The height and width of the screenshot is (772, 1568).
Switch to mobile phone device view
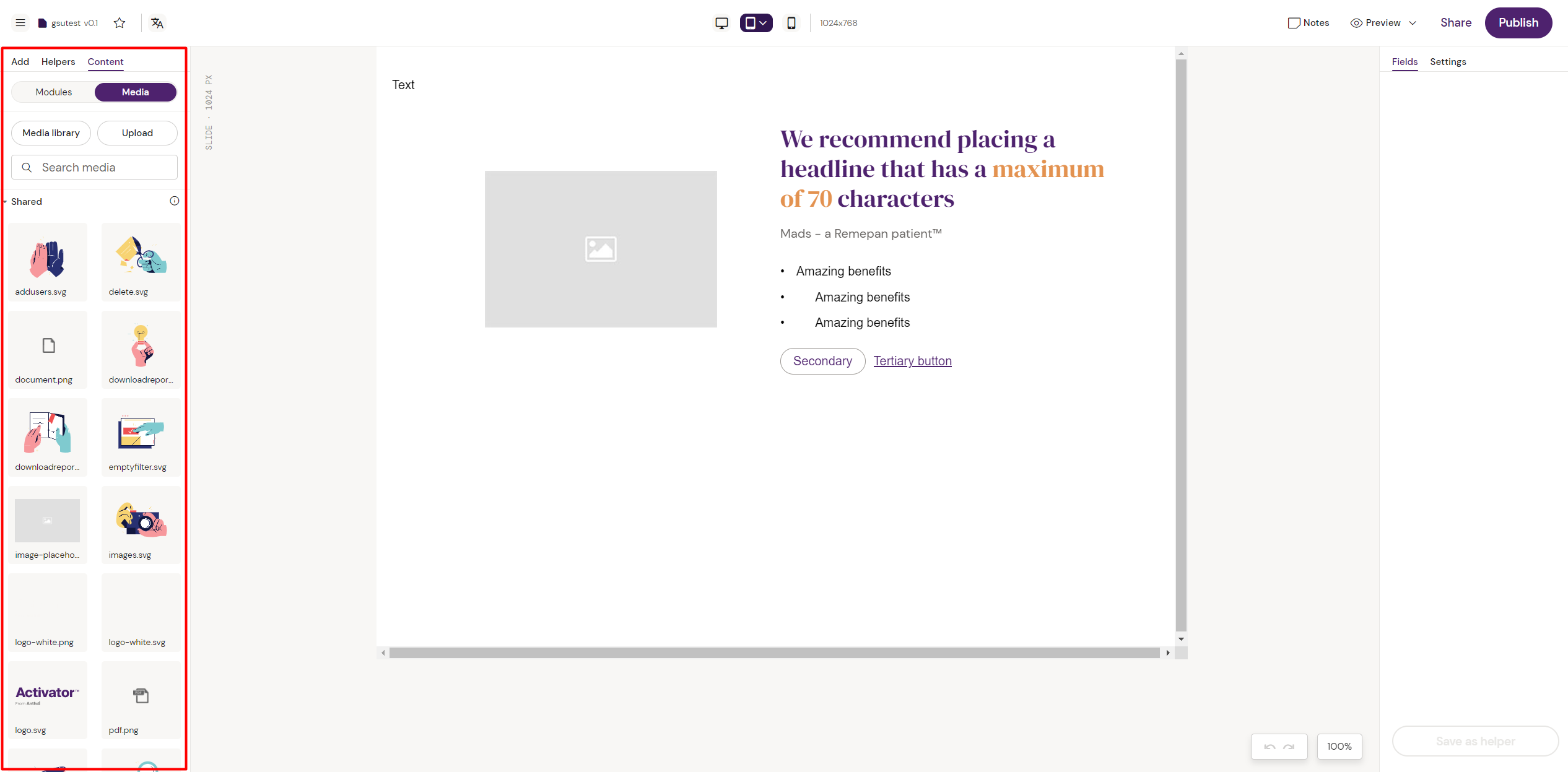[791, 23]
